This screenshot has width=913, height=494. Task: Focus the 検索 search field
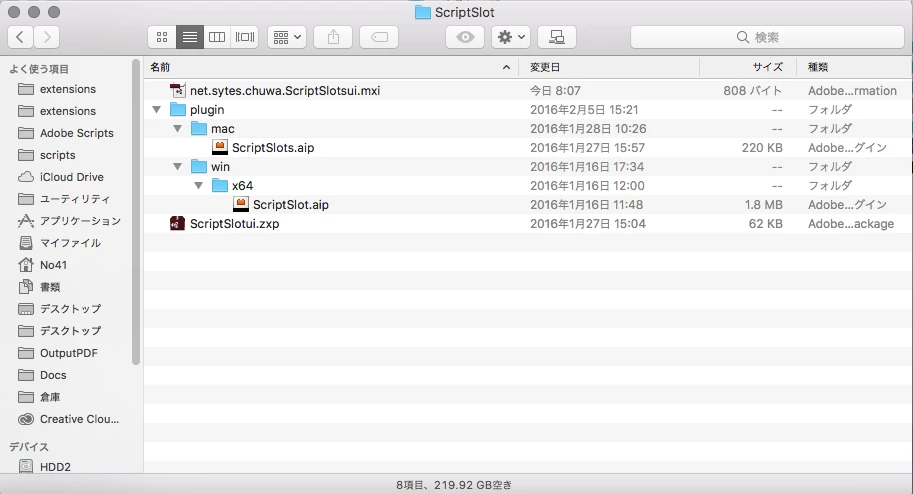[767, 37]
